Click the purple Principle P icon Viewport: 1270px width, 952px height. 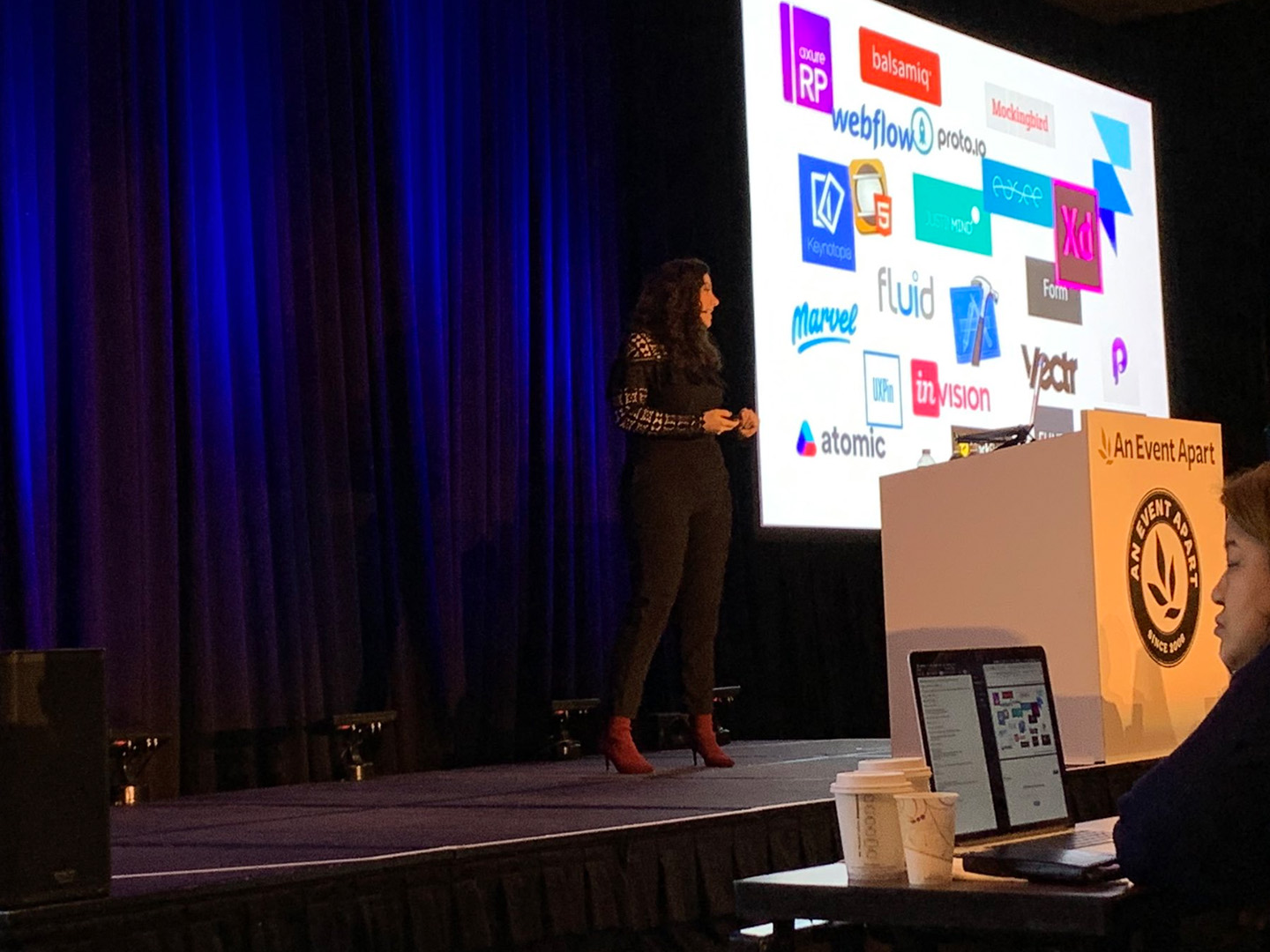[1120, 361]
